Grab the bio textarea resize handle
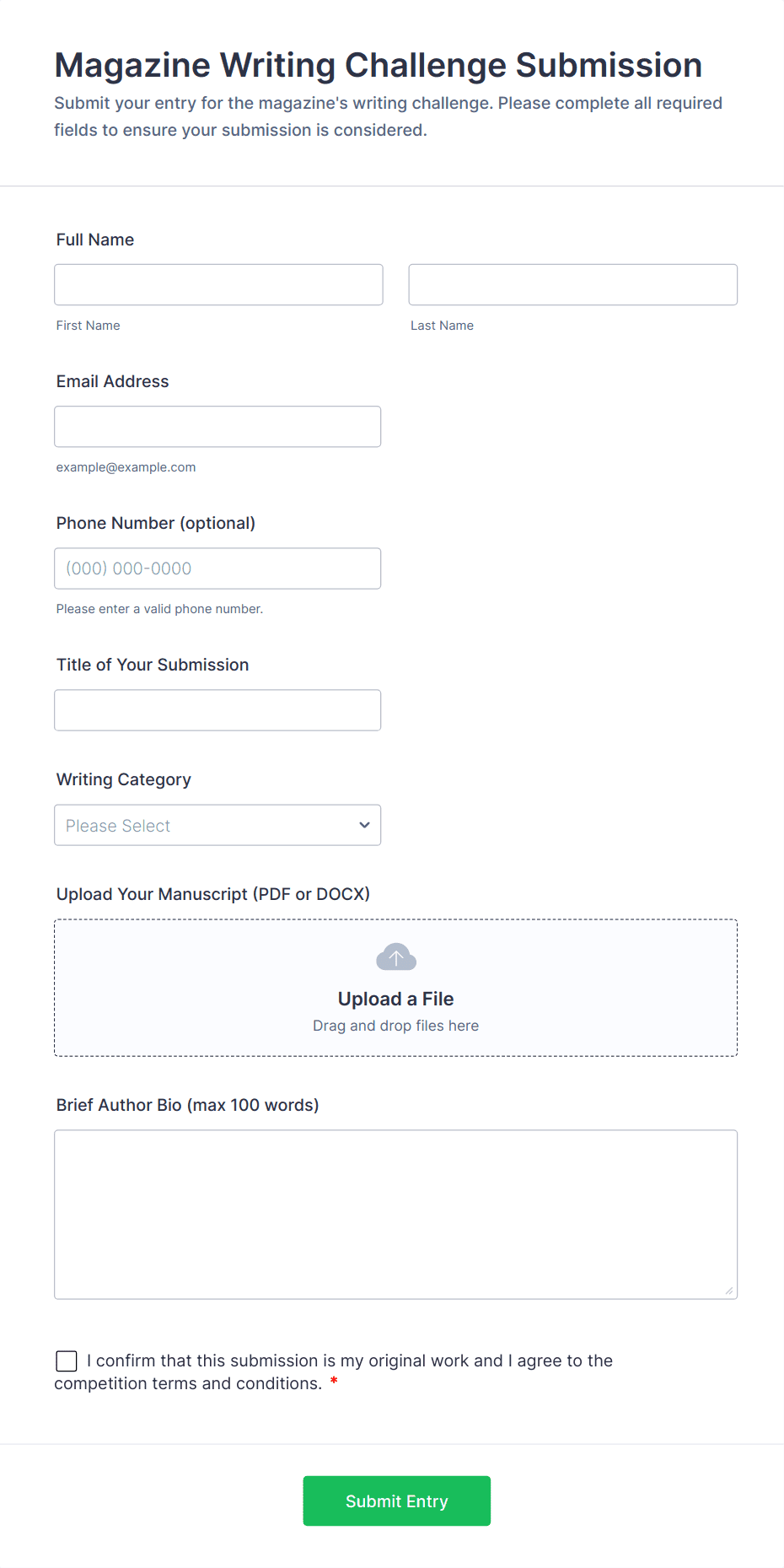The image size is (784, 1568). (729, 1291)
